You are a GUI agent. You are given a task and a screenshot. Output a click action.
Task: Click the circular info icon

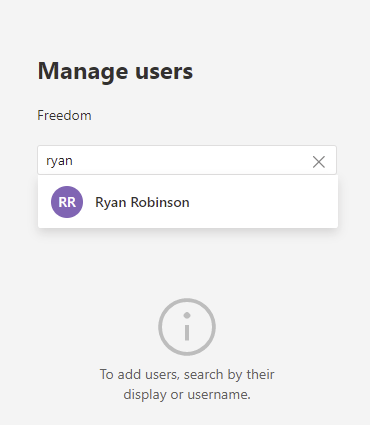[187, 327]
